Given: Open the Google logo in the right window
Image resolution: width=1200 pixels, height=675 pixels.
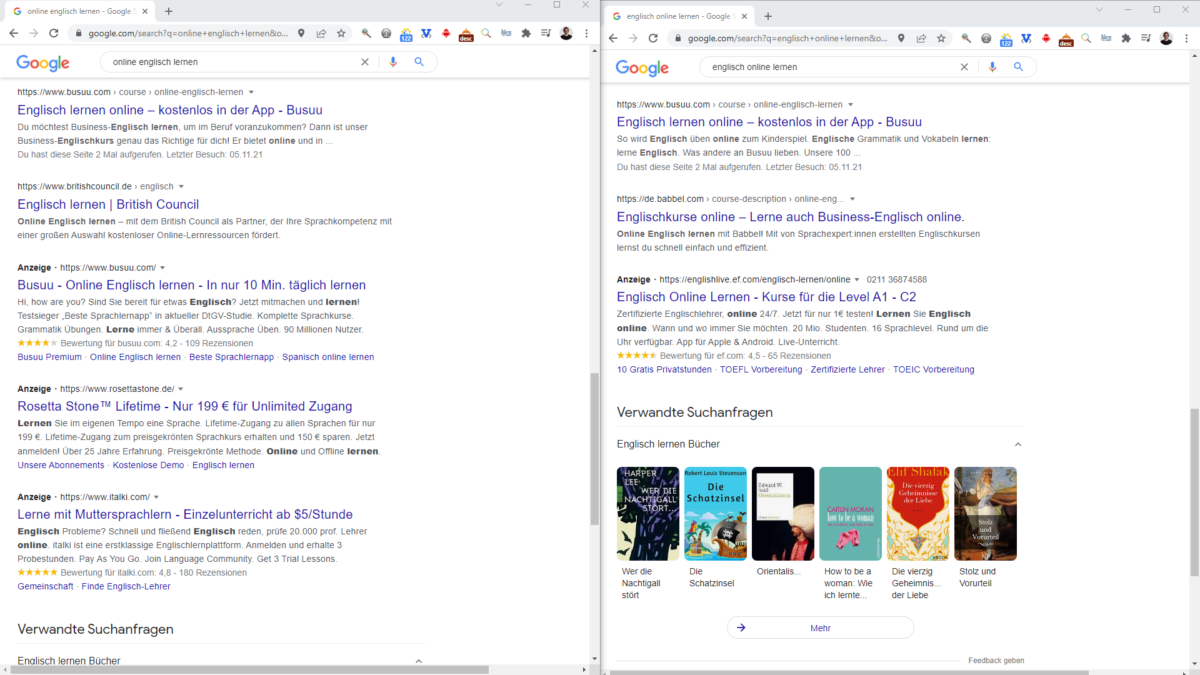Looking at the screenshot, I should tap(642, 68).
